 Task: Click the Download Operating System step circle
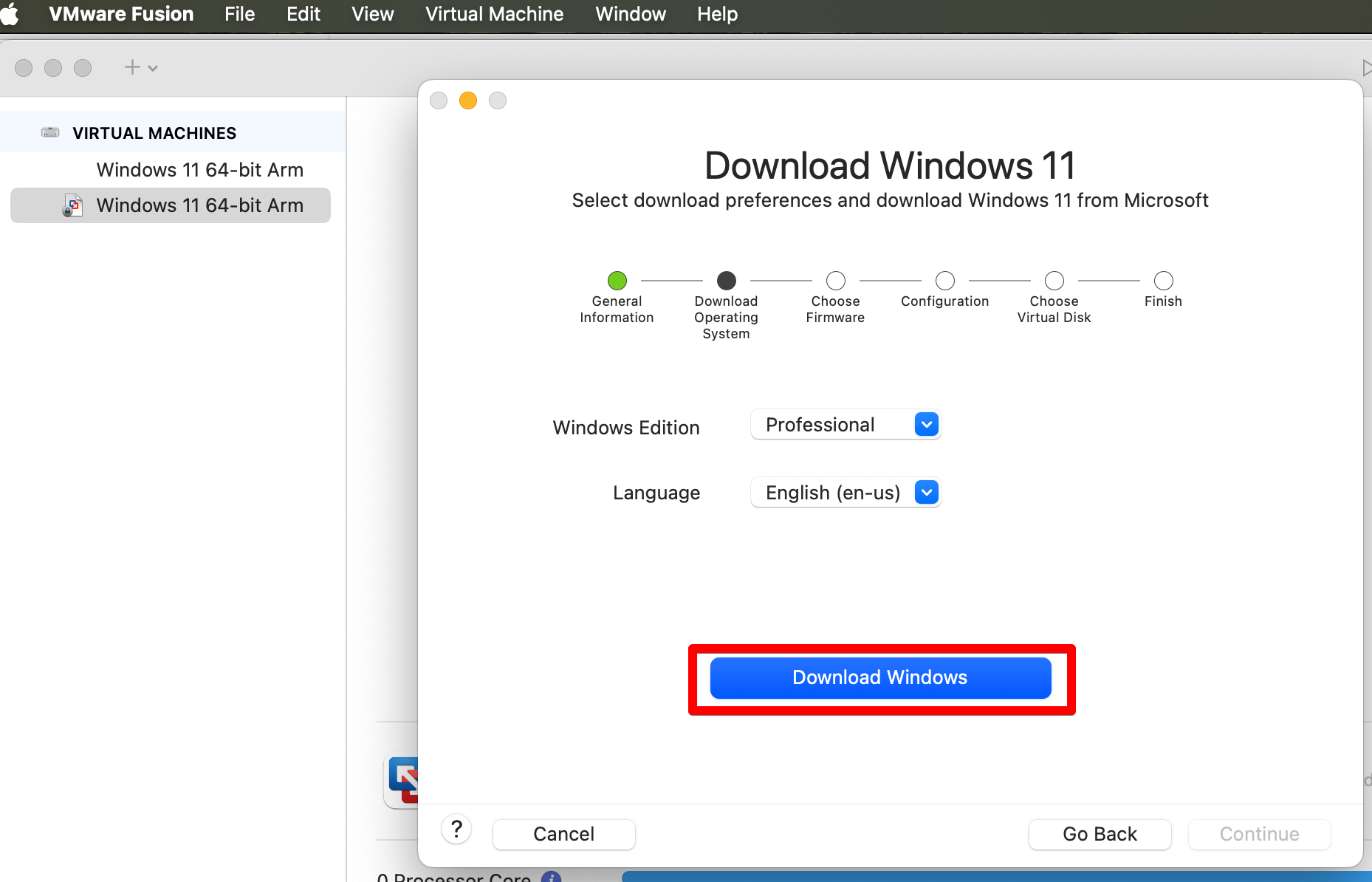727,281
